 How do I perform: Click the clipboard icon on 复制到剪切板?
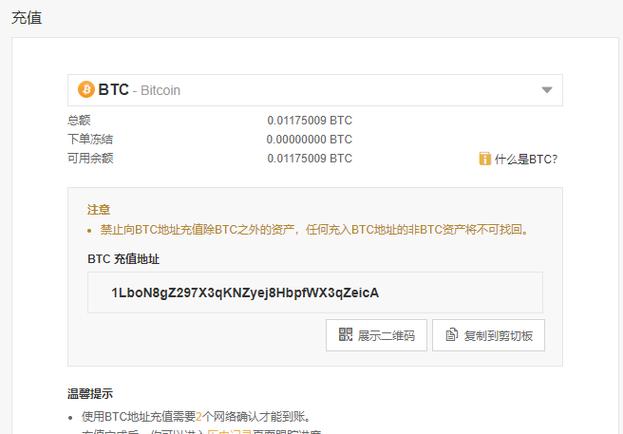[x=452, y=335]
